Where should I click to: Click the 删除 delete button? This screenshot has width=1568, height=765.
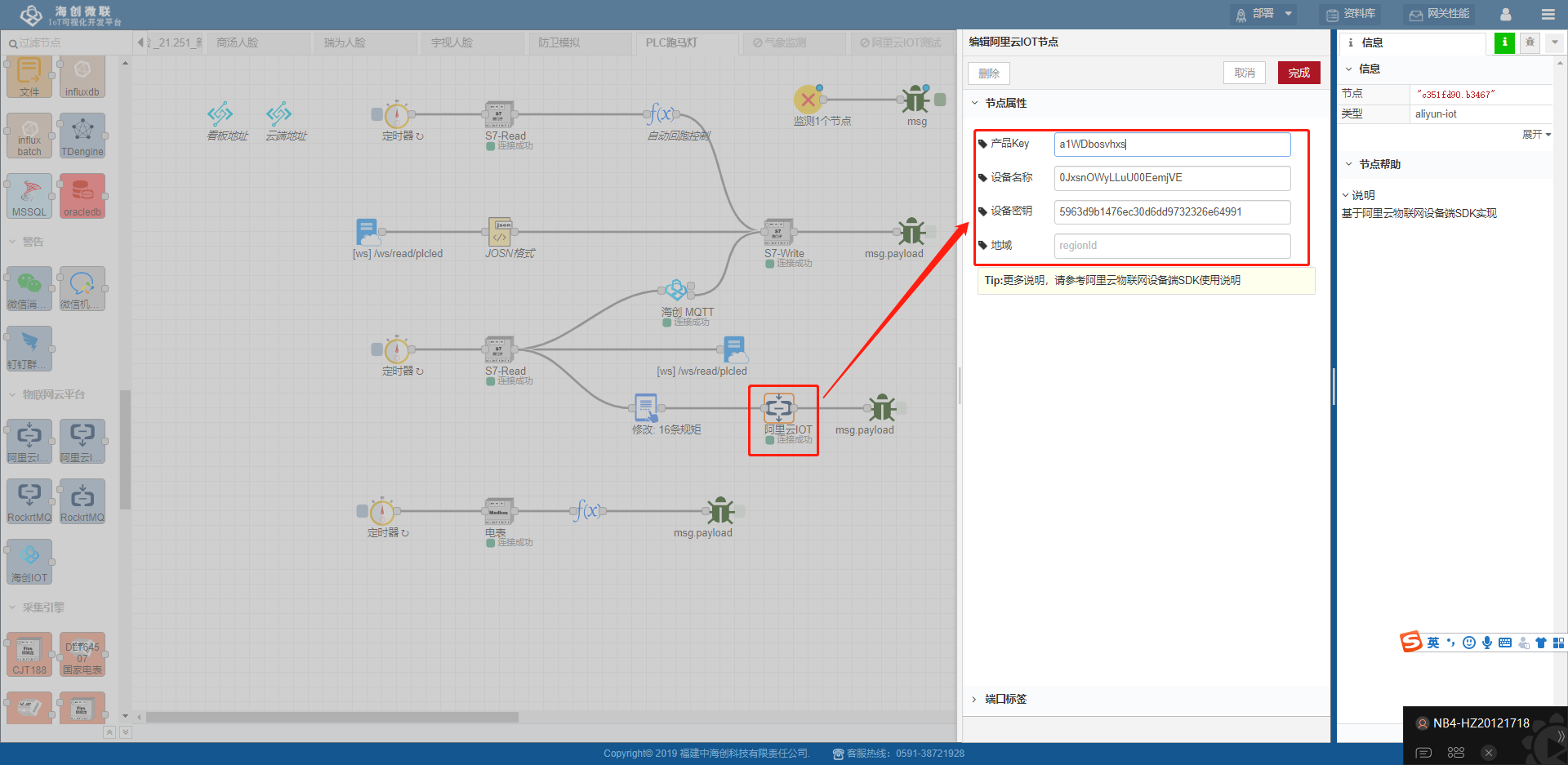[x=989, y=73]
